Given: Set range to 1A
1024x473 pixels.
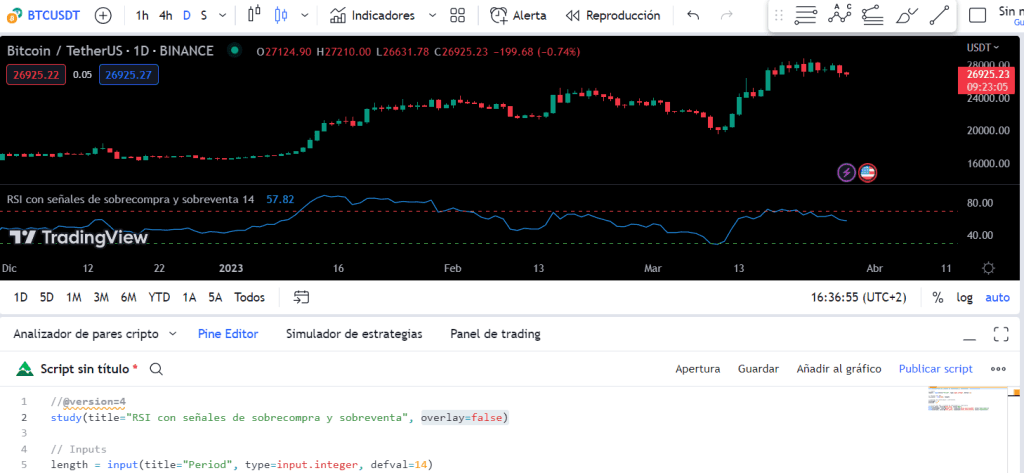Looking at the screenshot, I should (189, 297).
